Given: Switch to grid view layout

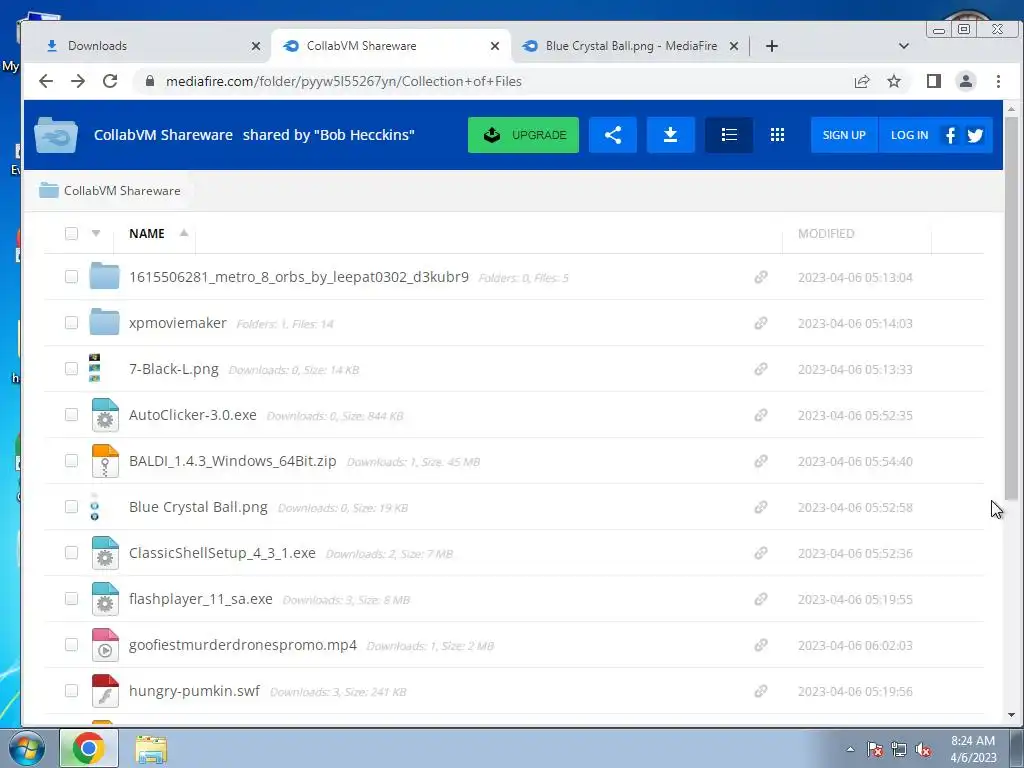Looking at the screenshot, I should [777, 135].
